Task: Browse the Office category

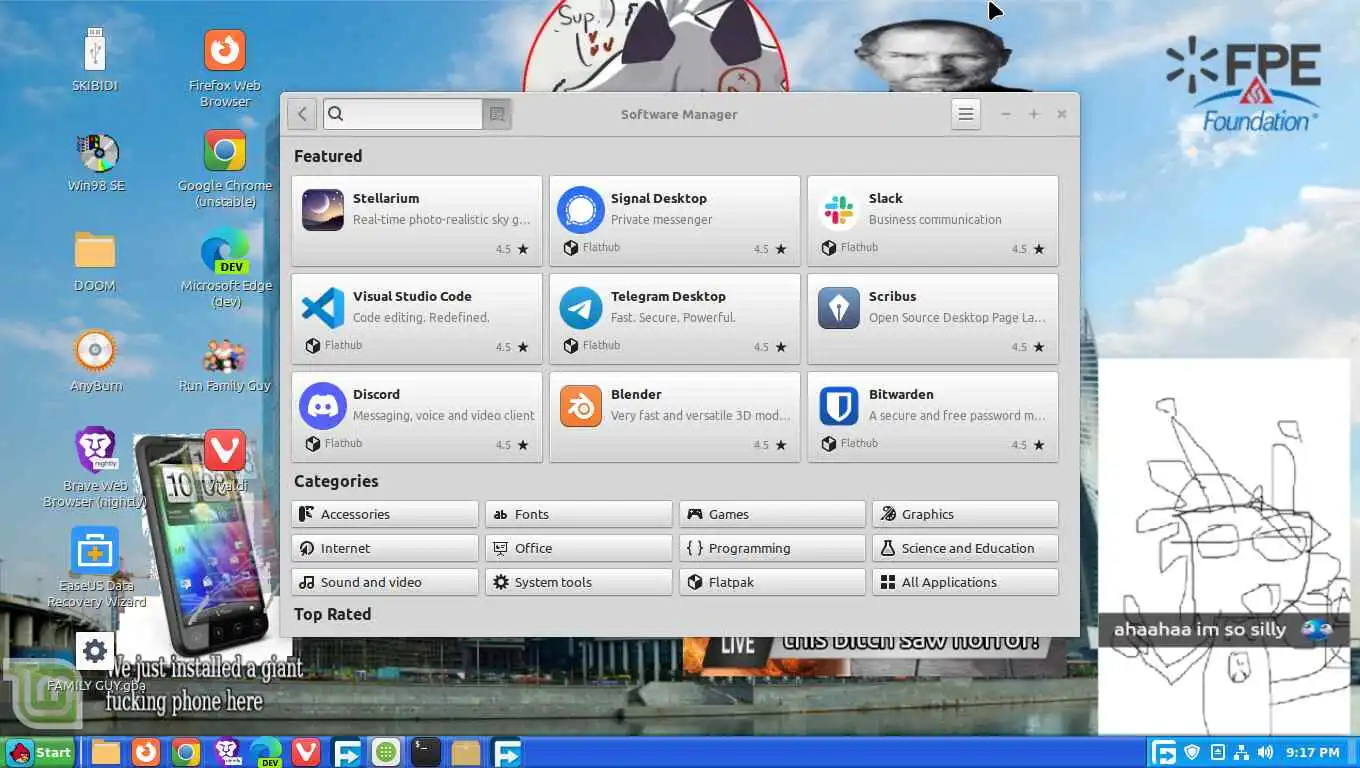Action: click(x=579, y=548)
